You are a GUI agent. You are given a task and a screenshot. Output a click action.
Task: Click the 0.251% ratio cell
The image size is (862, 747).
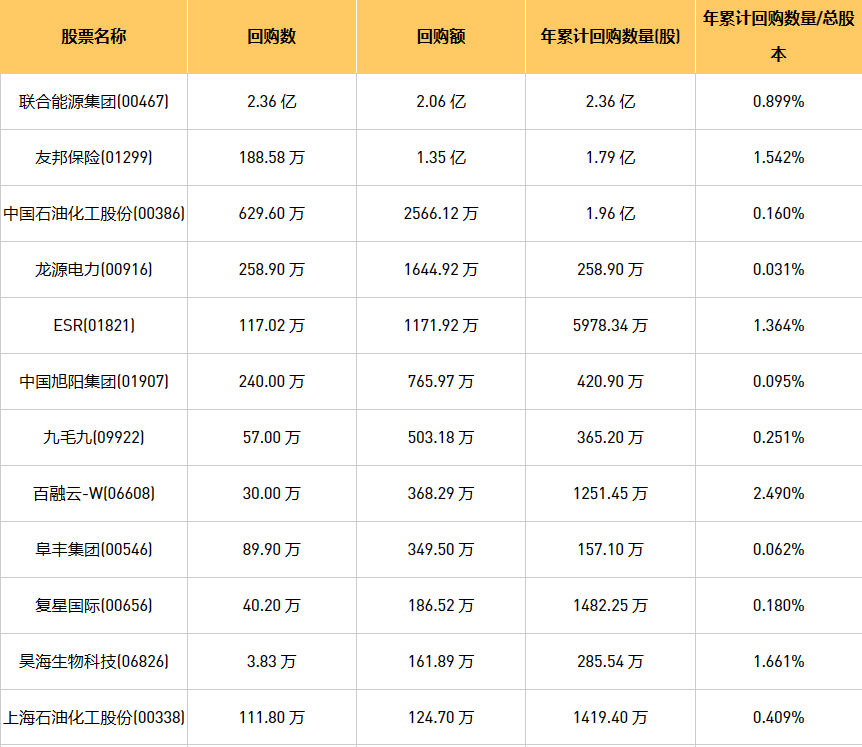(x=778, y=438)
